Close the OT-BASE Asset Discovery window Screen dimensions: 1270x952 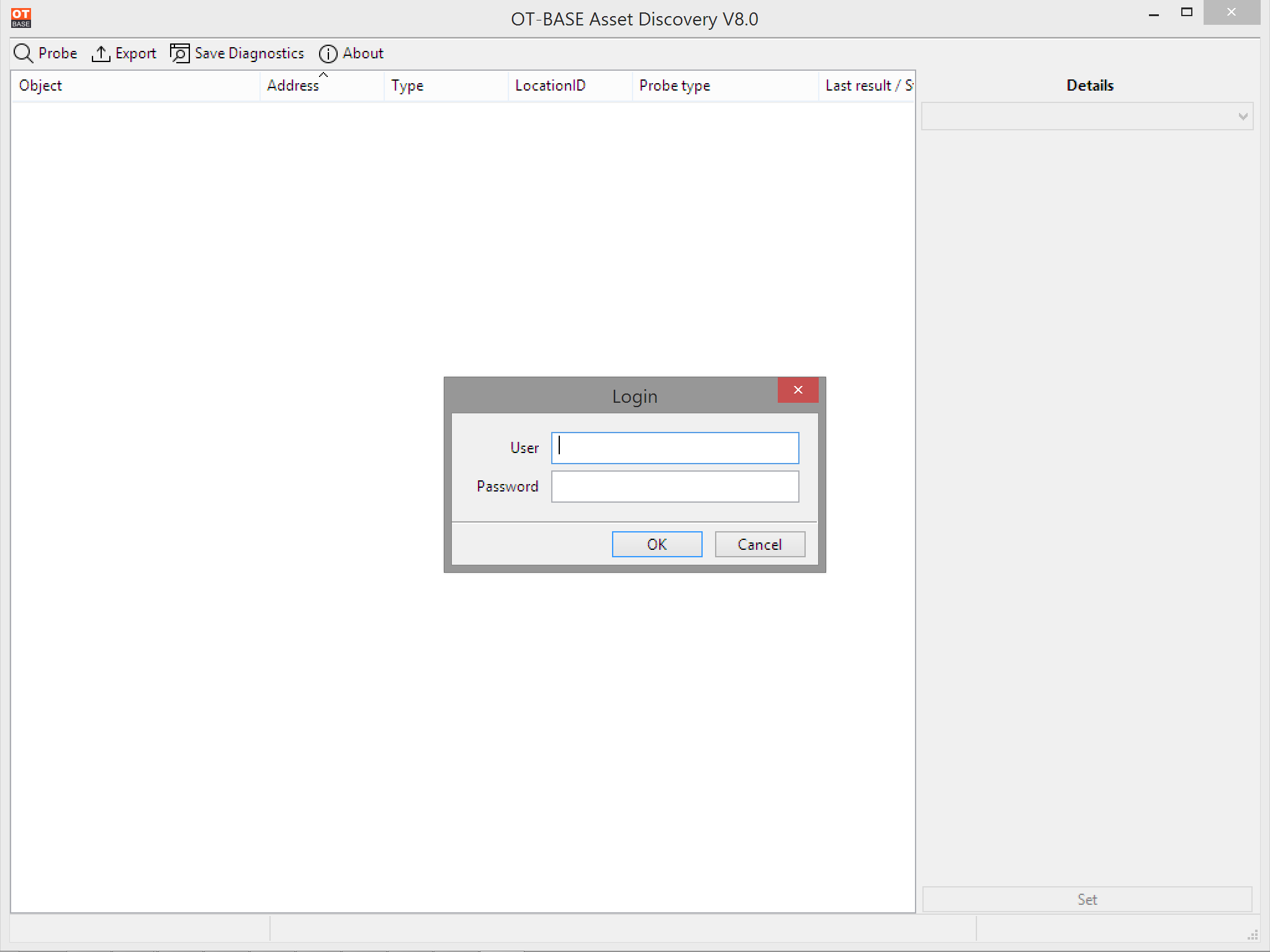tap(1232, 12)
